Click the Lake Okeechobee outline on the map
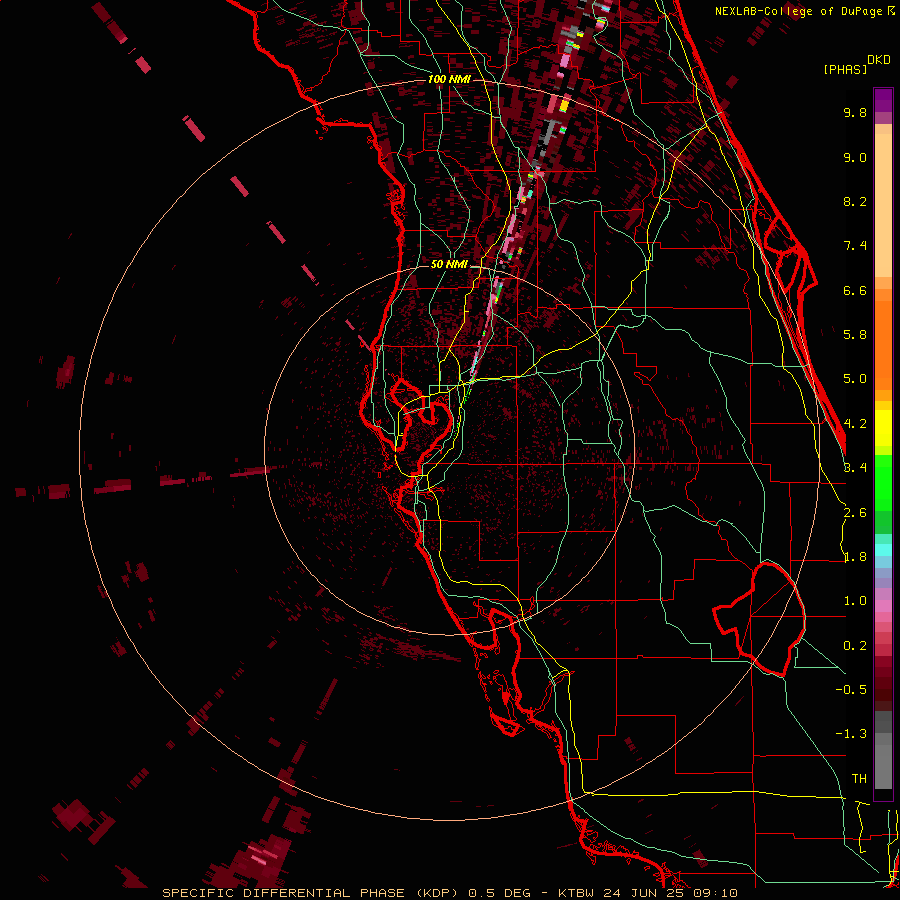Image resolution: width=900 pixels, height=900 pixels. (759, 619)
